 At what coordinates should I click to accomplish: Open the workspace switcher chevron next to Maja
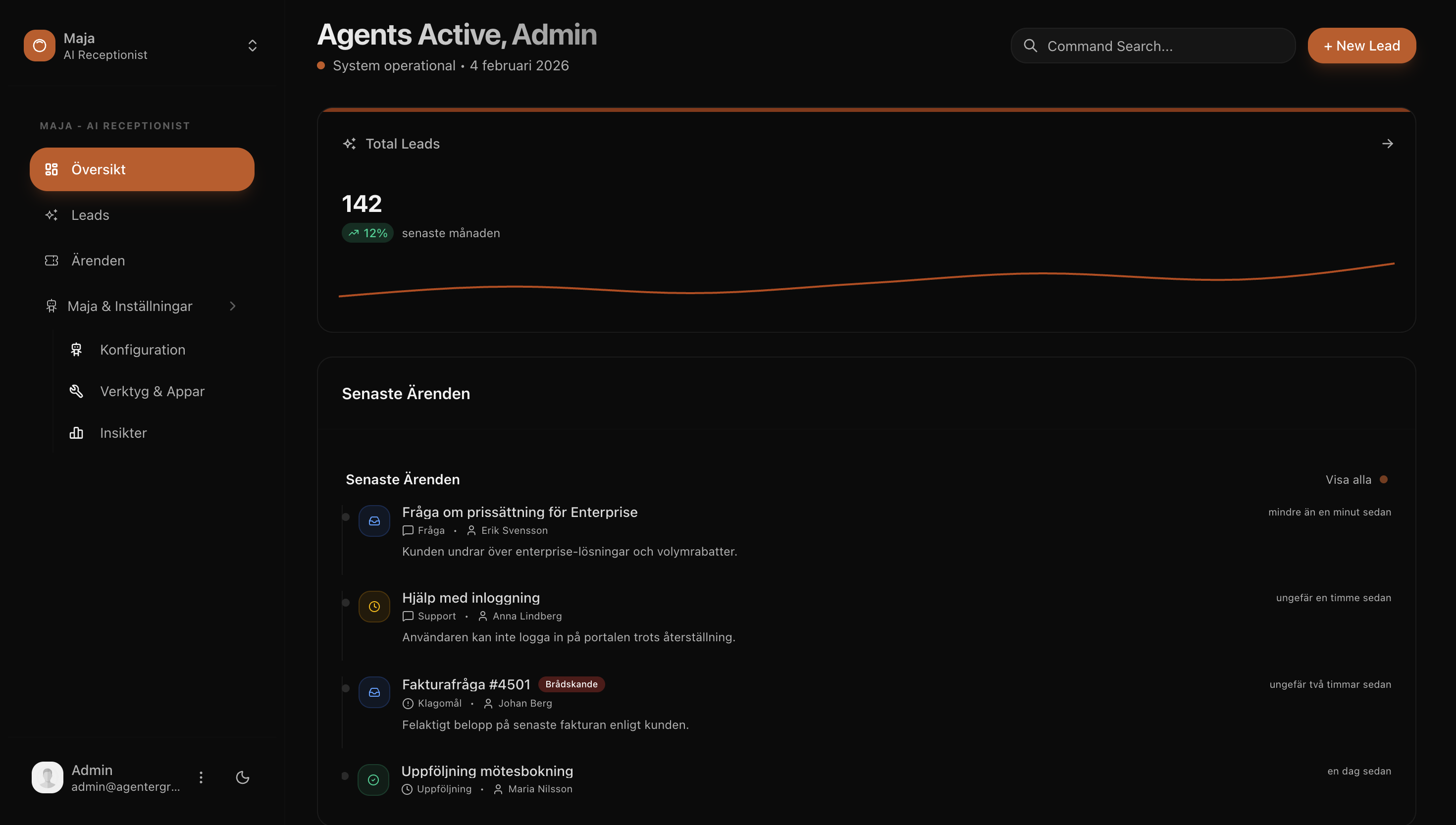[252, 46]
